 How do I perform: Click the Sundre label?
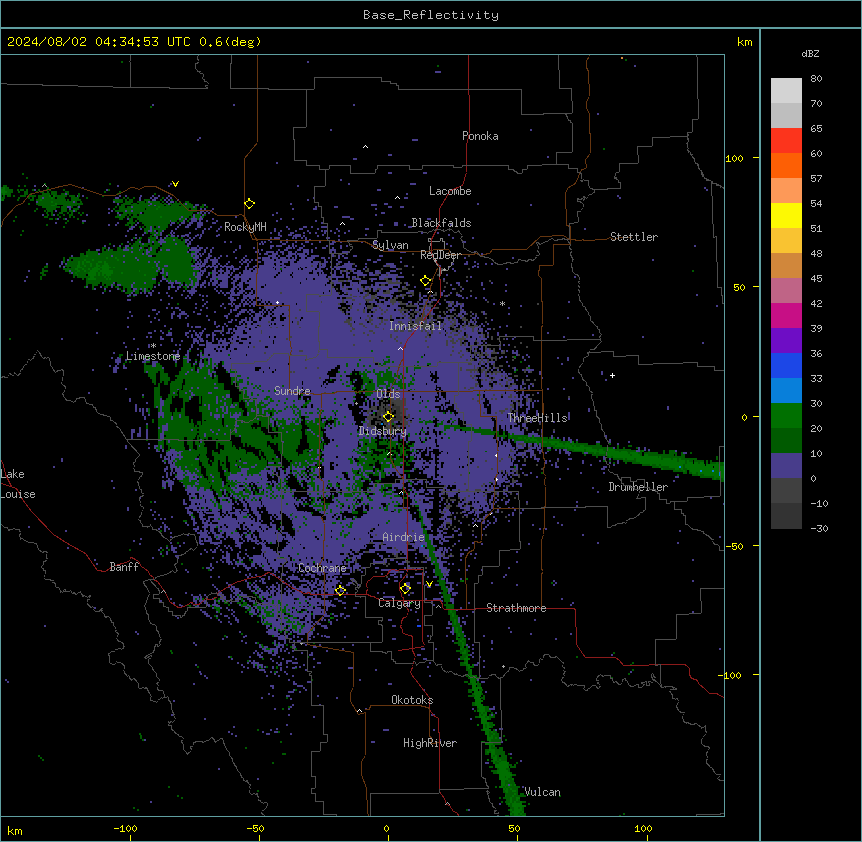point(292,391)
